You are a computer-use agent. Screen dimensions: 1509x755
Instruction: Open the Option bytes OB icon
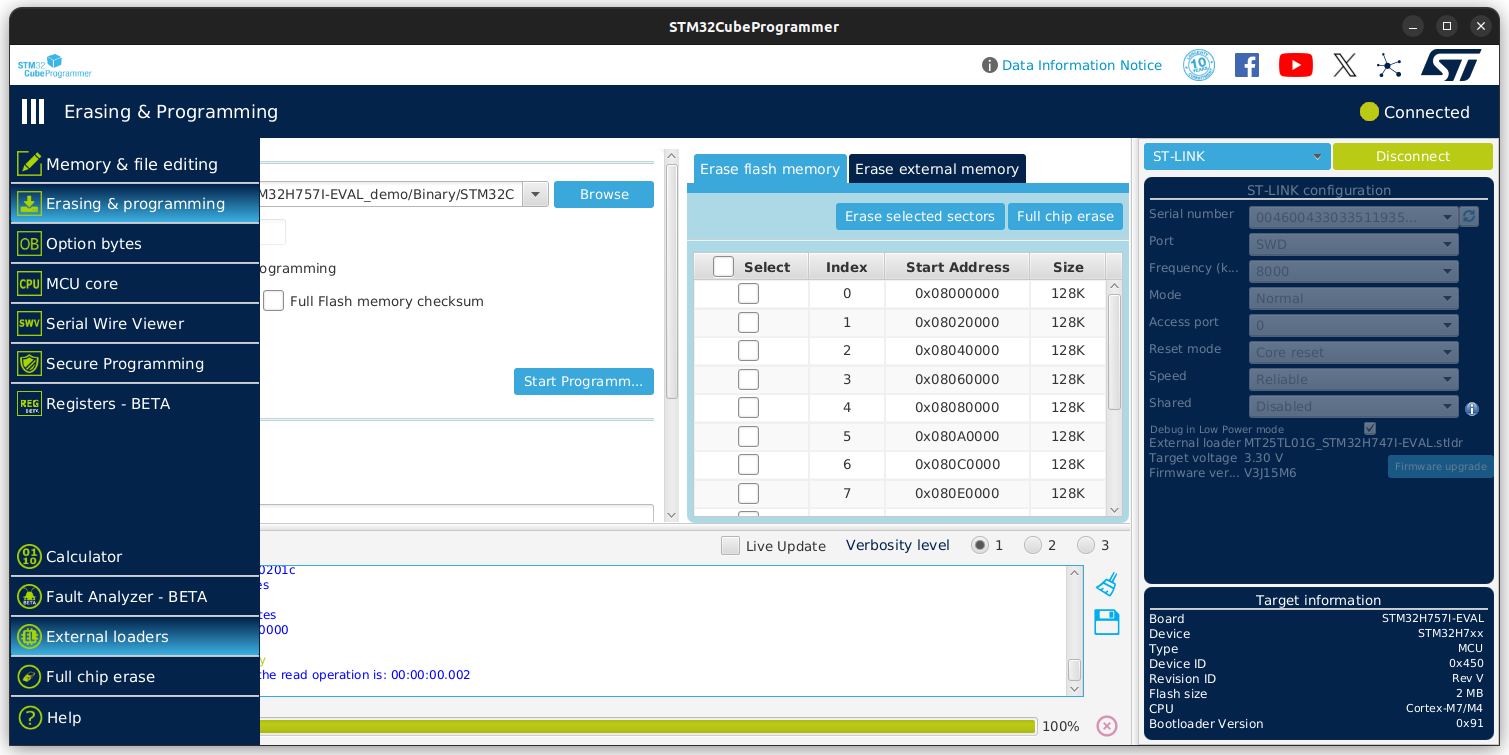click(x=29, y=243)
